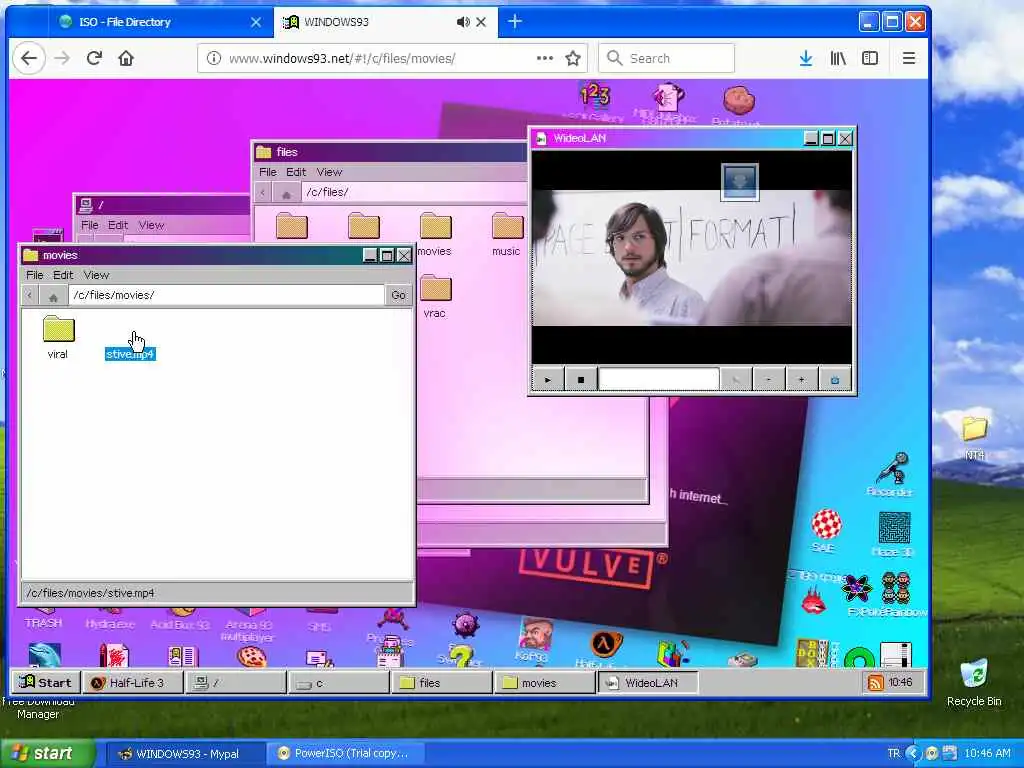Open the SAE red checkered ball icon

825,530
